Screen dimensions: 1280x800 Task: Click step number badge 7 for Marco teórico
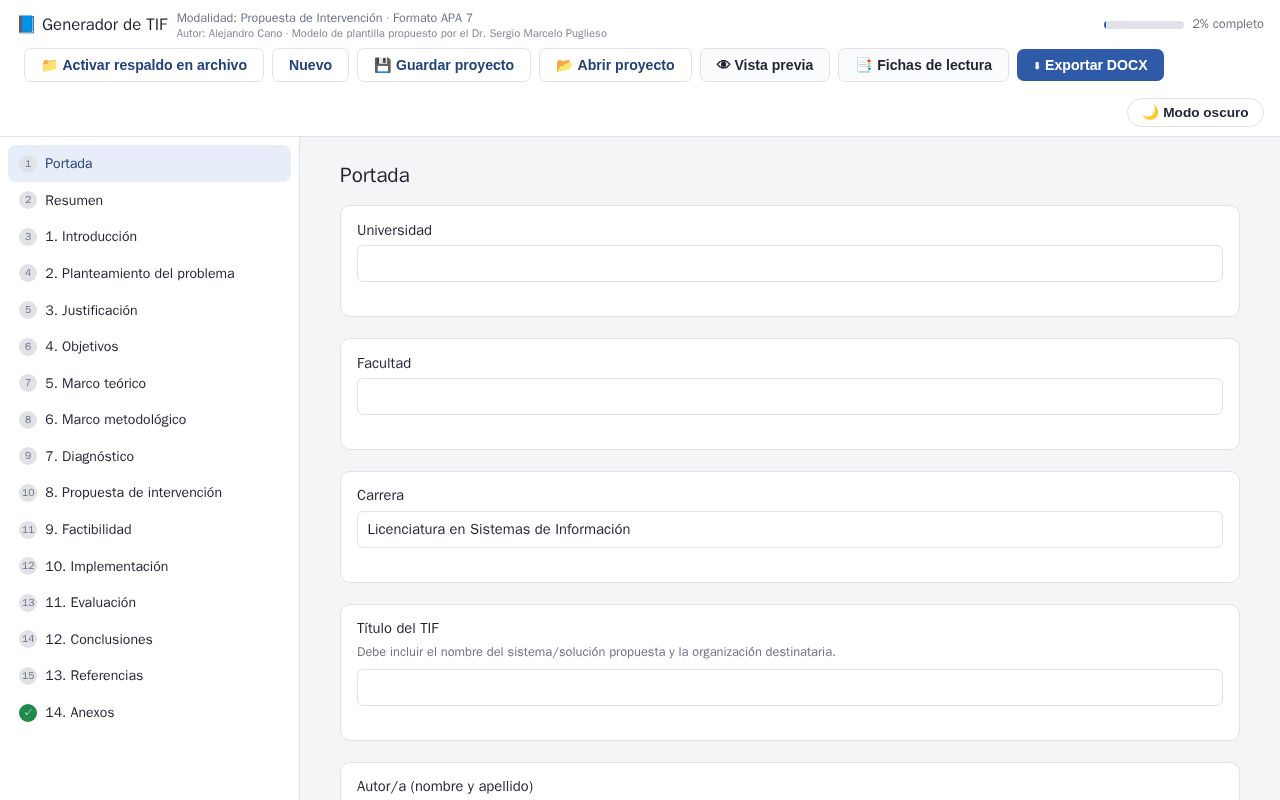point(28,383)
